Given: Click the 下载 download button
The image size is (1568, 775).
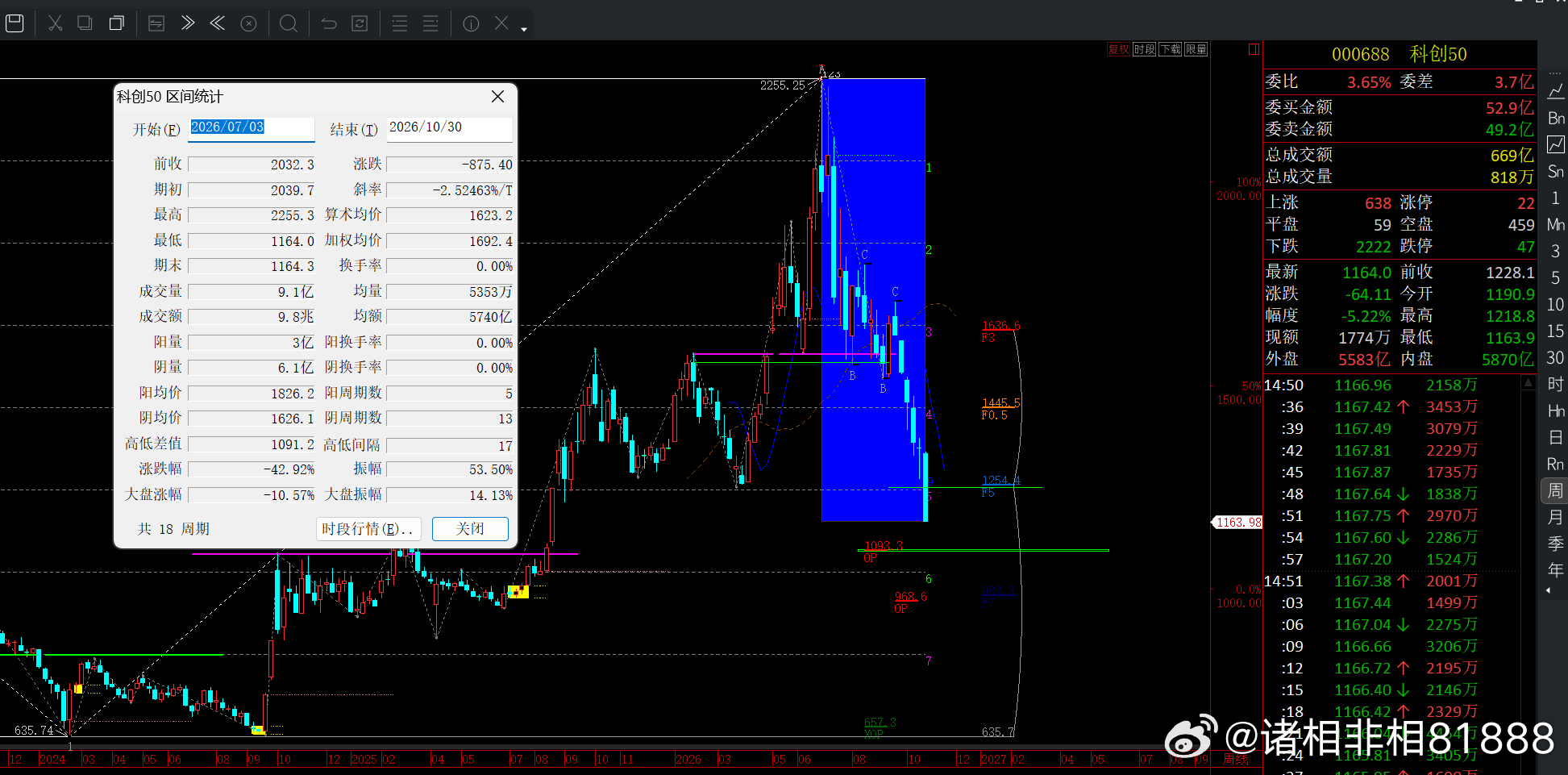Looking at the screenshot, I should (x=1171, y=49).
